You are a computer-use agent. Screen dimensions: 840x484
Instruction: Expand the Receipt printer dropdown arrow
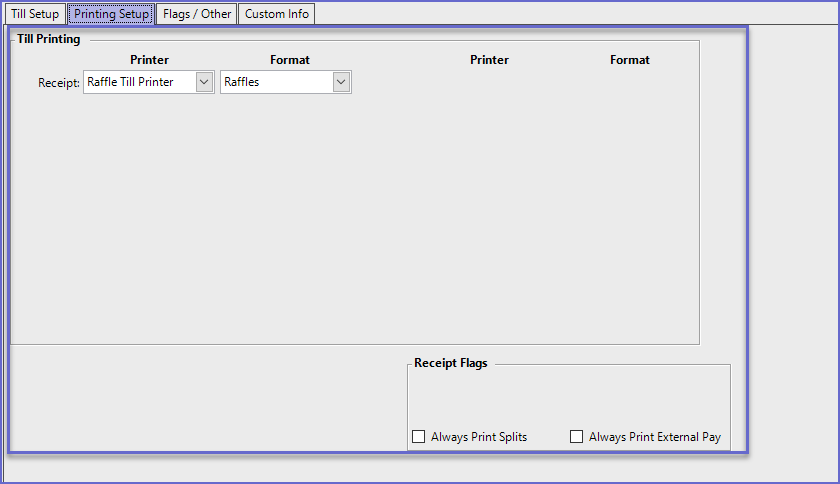[x=204, y=82]
